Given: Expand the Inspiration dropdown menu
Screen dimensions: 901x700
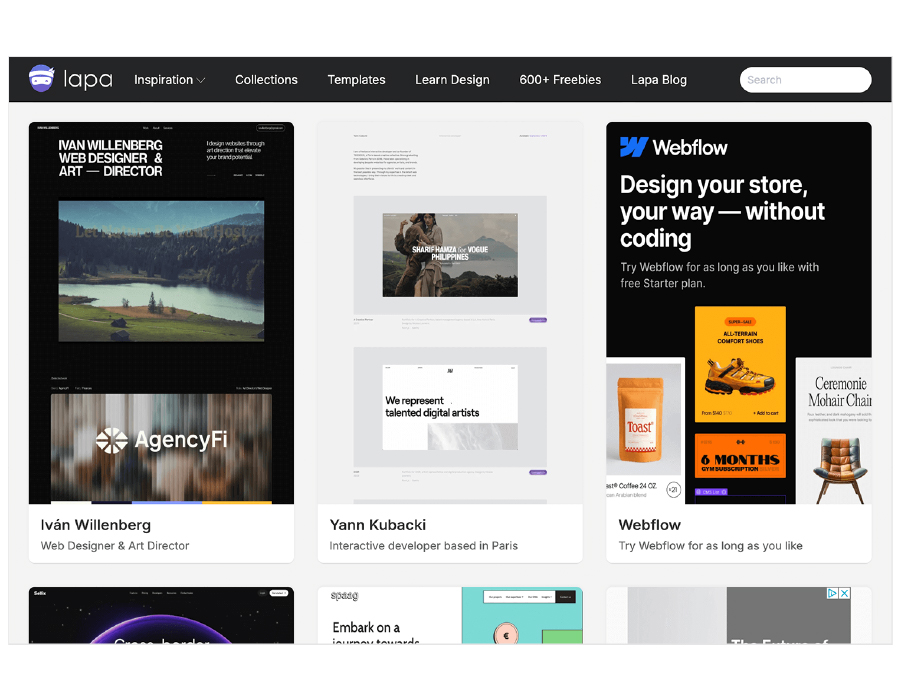Looking at the screenshot, I should coord(170,80).
